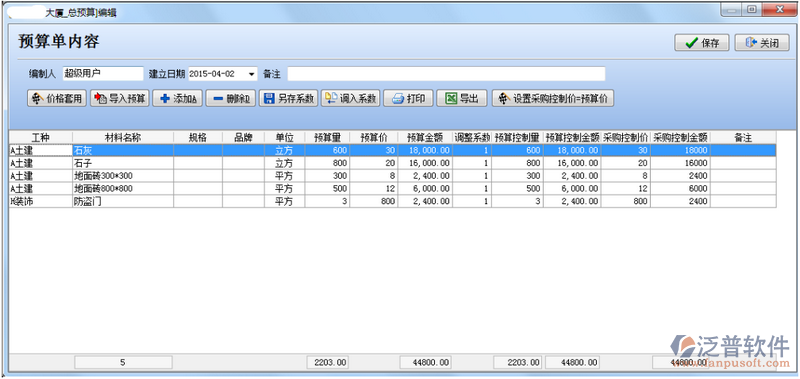
Task: Add a row using 添加 button
Action: point(178,98)
